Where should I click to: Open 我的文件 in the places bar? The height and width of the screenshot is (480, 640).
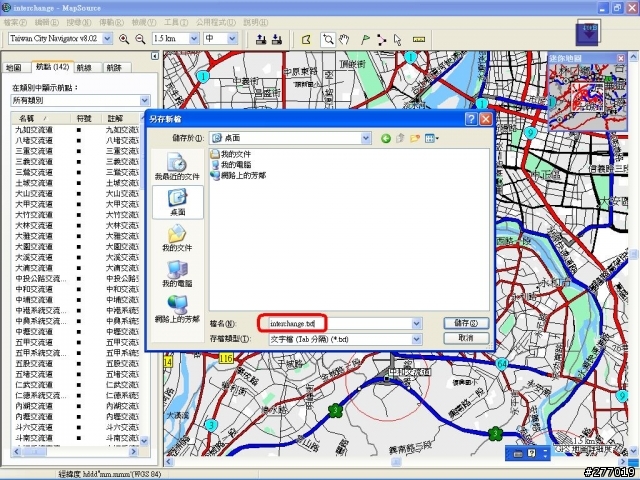pyautogui.click(x=177, y=238)
